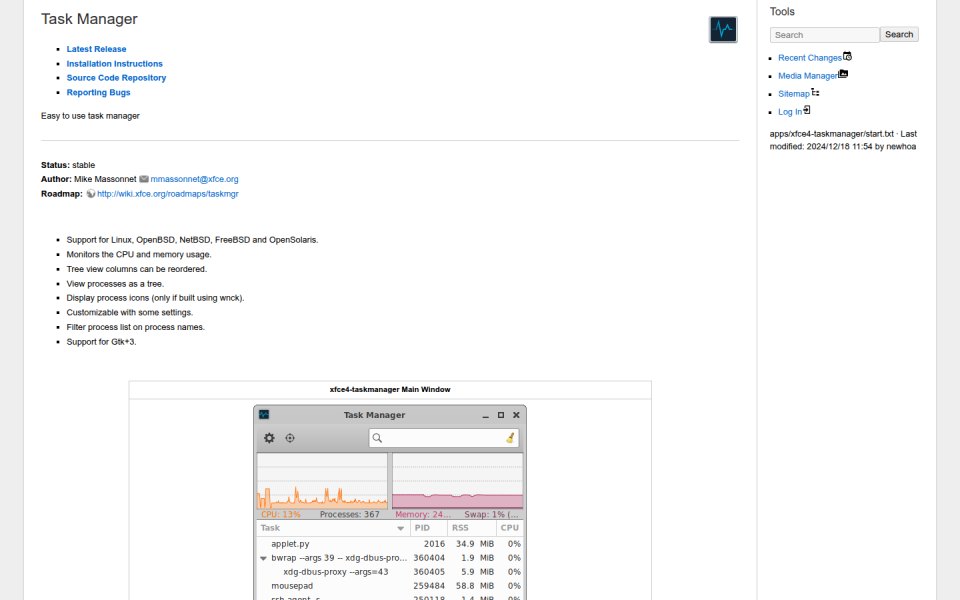This screenshot has width=960, height=600.
Task: Sort by the CPU column header
Action: coord(509,528)
